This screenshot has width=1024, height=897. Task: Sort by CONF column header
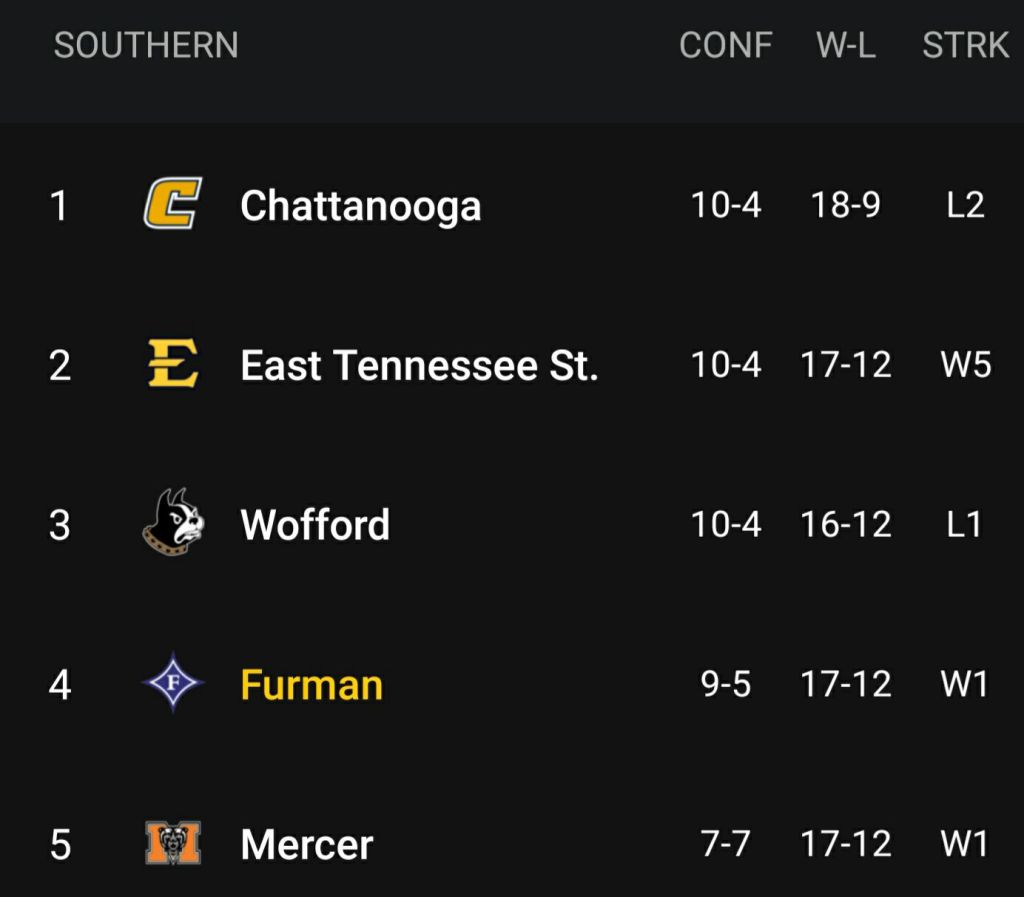click(725, 45)
